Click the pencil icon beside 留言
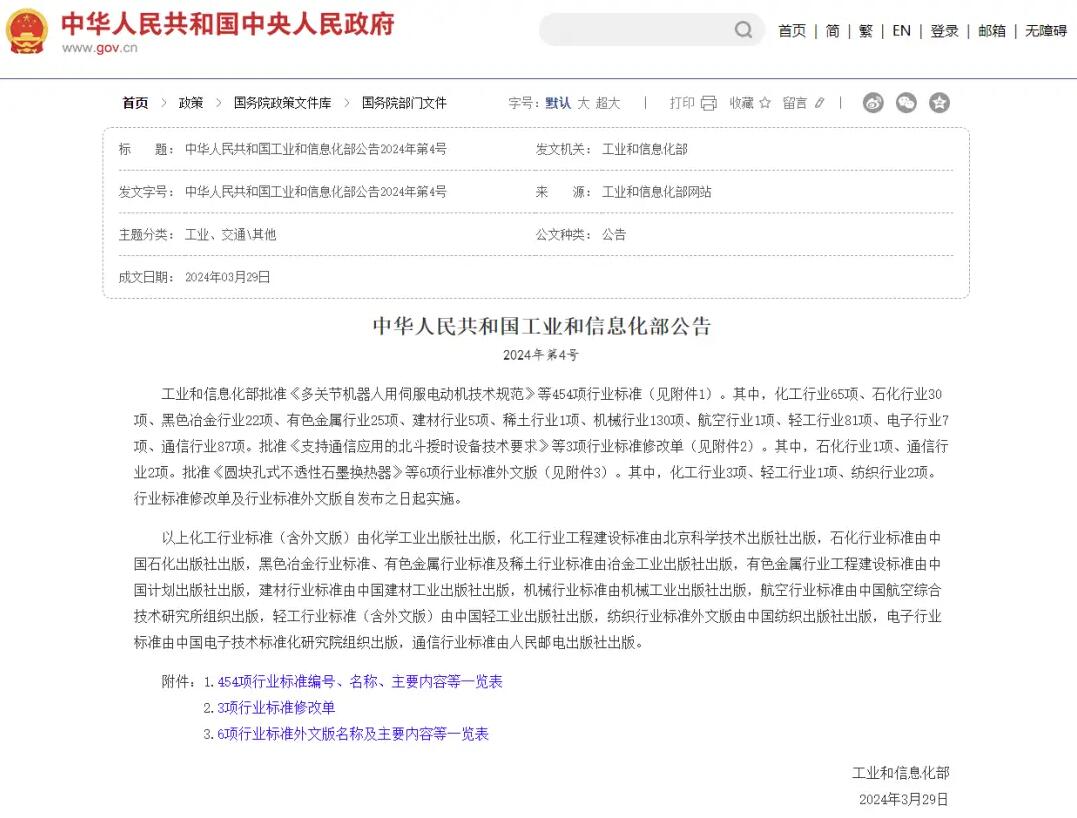This screenshot has height=818, width=1077. pos(819,103)
